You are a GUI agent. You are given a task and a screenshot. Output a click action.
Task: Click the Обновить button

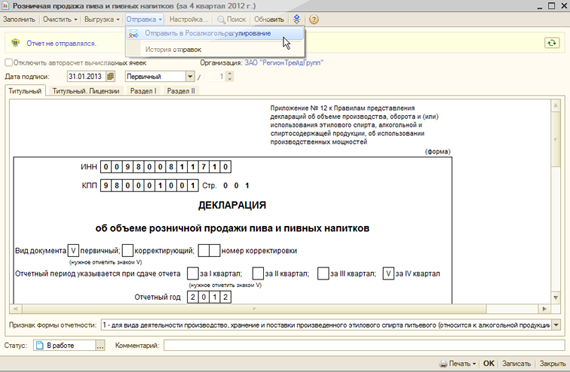pyautogui.click(x=269, y=19)
